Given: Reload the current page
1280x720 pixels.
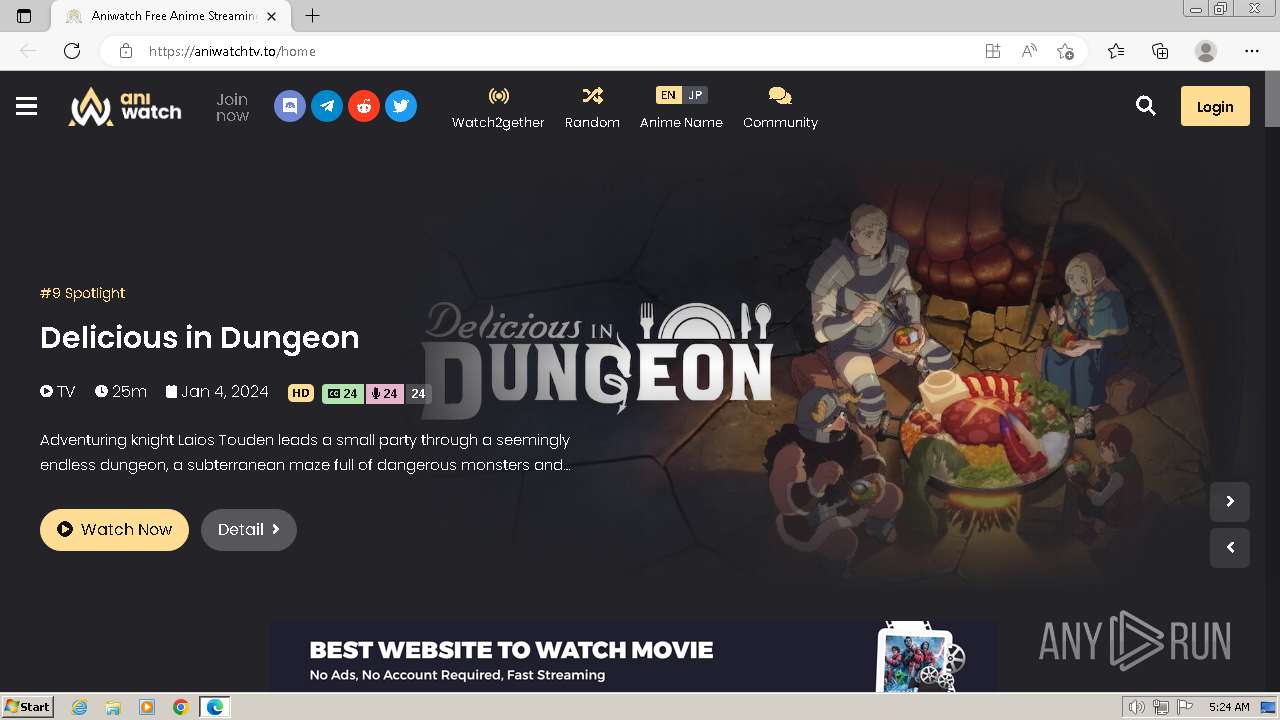Looking at the screenshot, I should [x=72, y=51].
